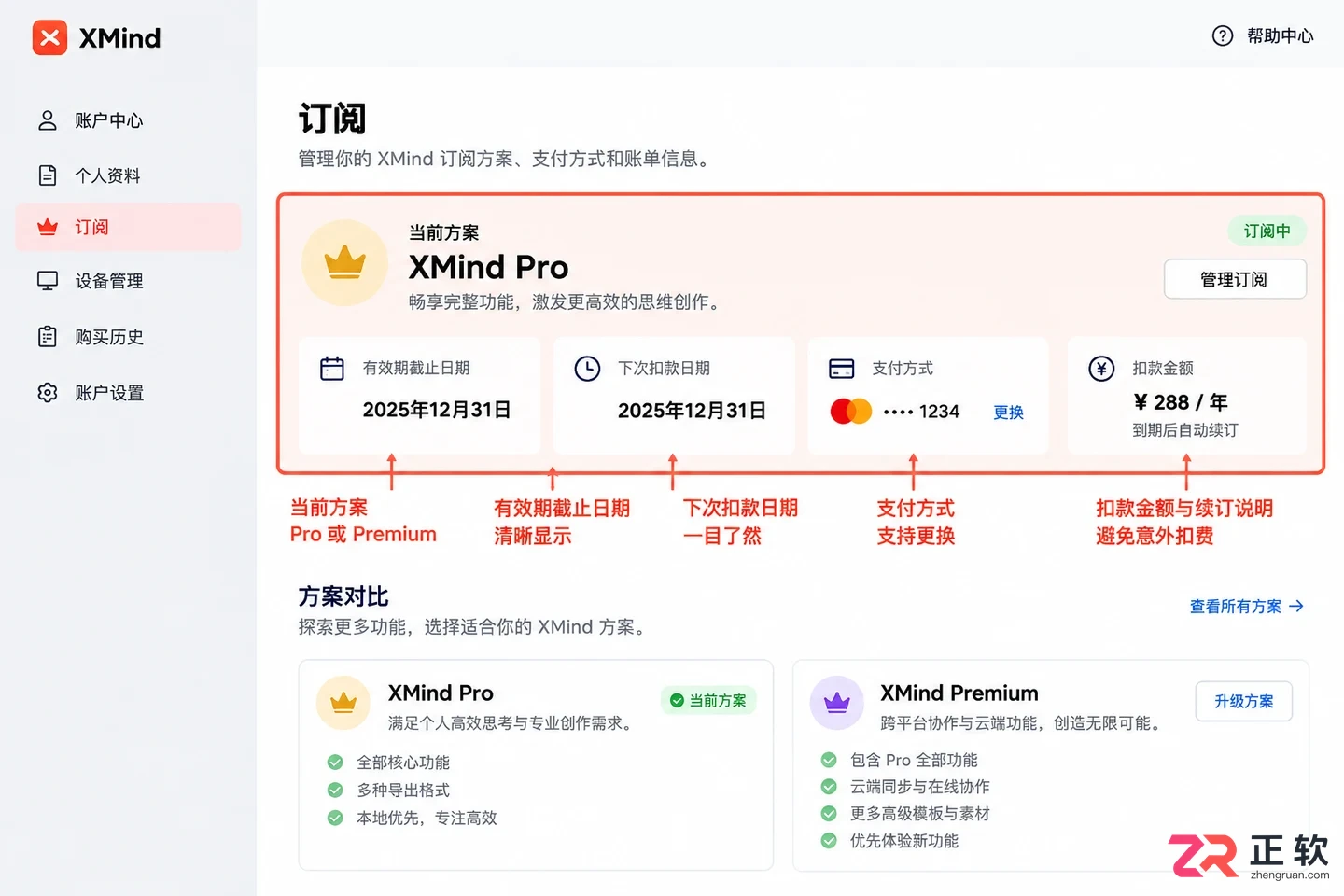
Task: Open 个人资料 in the sidebar
Action: (x=128, y=175)
